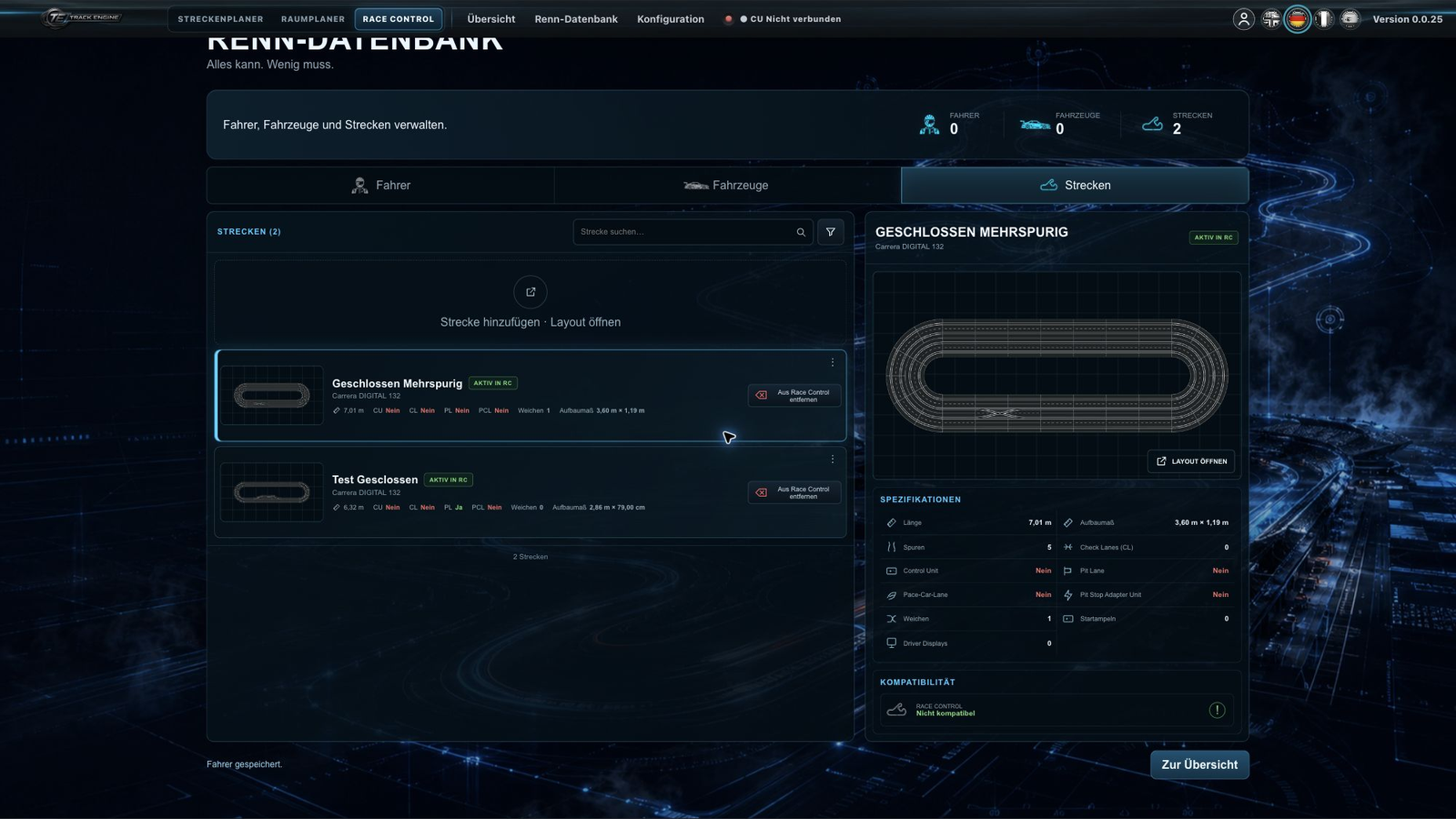
Task: Click the Zur Übersicht button
Action: [x=1199, y=764]
